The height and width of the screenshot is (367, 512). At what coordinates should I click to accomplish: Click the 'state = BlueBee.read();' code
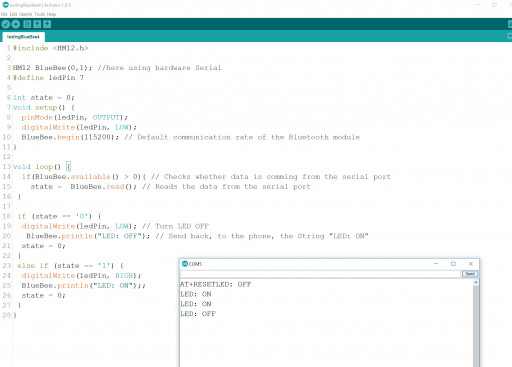84,187
